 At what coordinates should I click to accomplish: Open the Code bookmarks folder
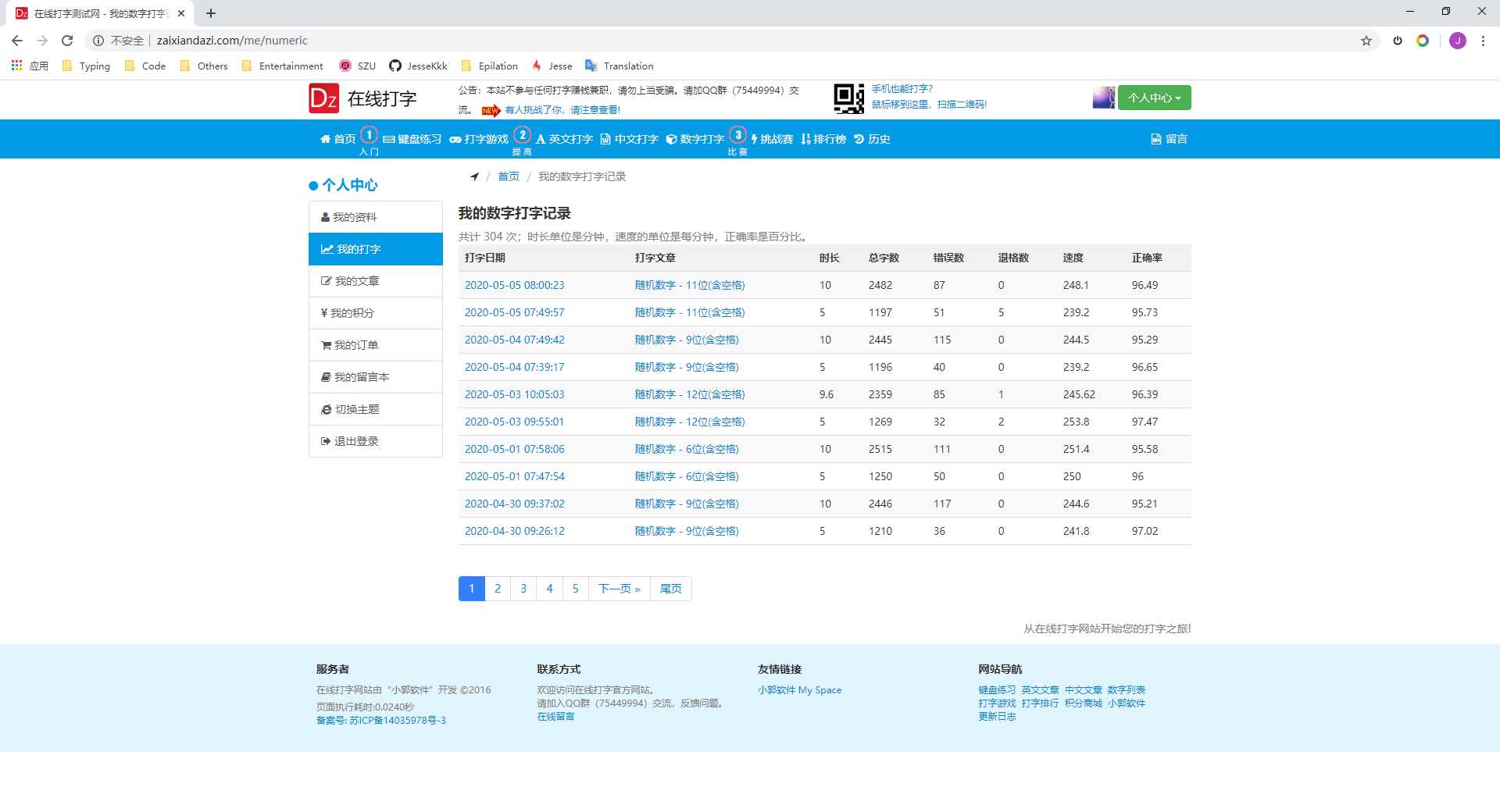[x=145, y=66]
